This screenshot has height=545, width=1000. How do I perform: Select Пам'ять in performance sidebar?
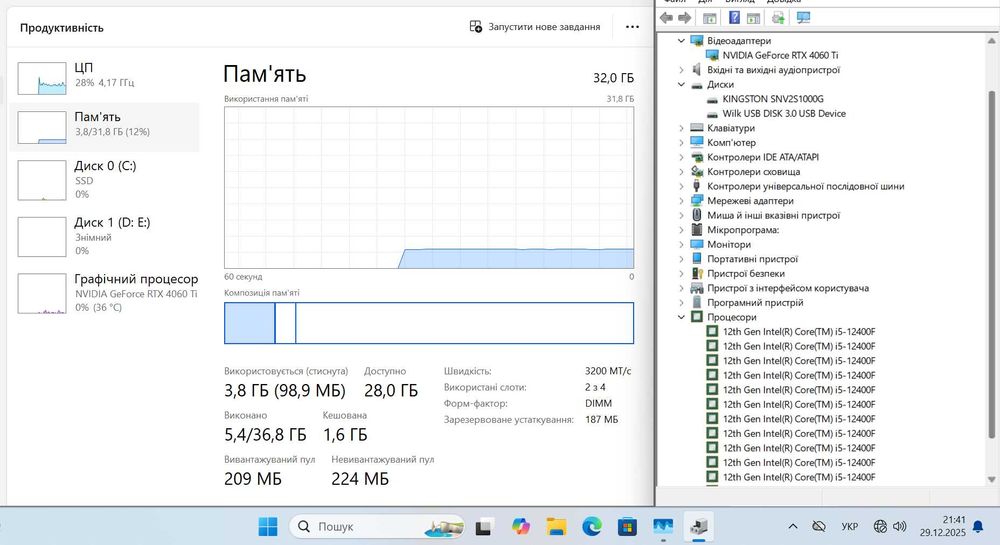(105, 127)
